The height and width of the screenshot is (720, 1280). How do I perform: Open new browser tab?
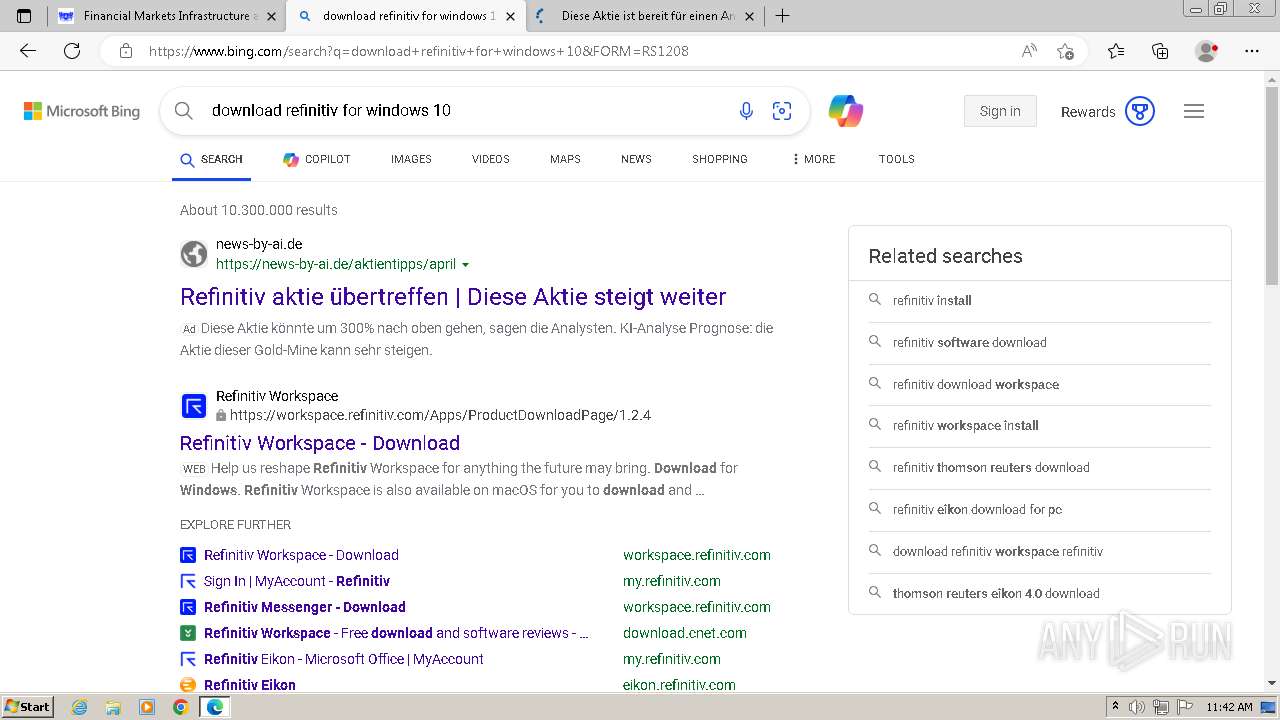tap(782, 16)
